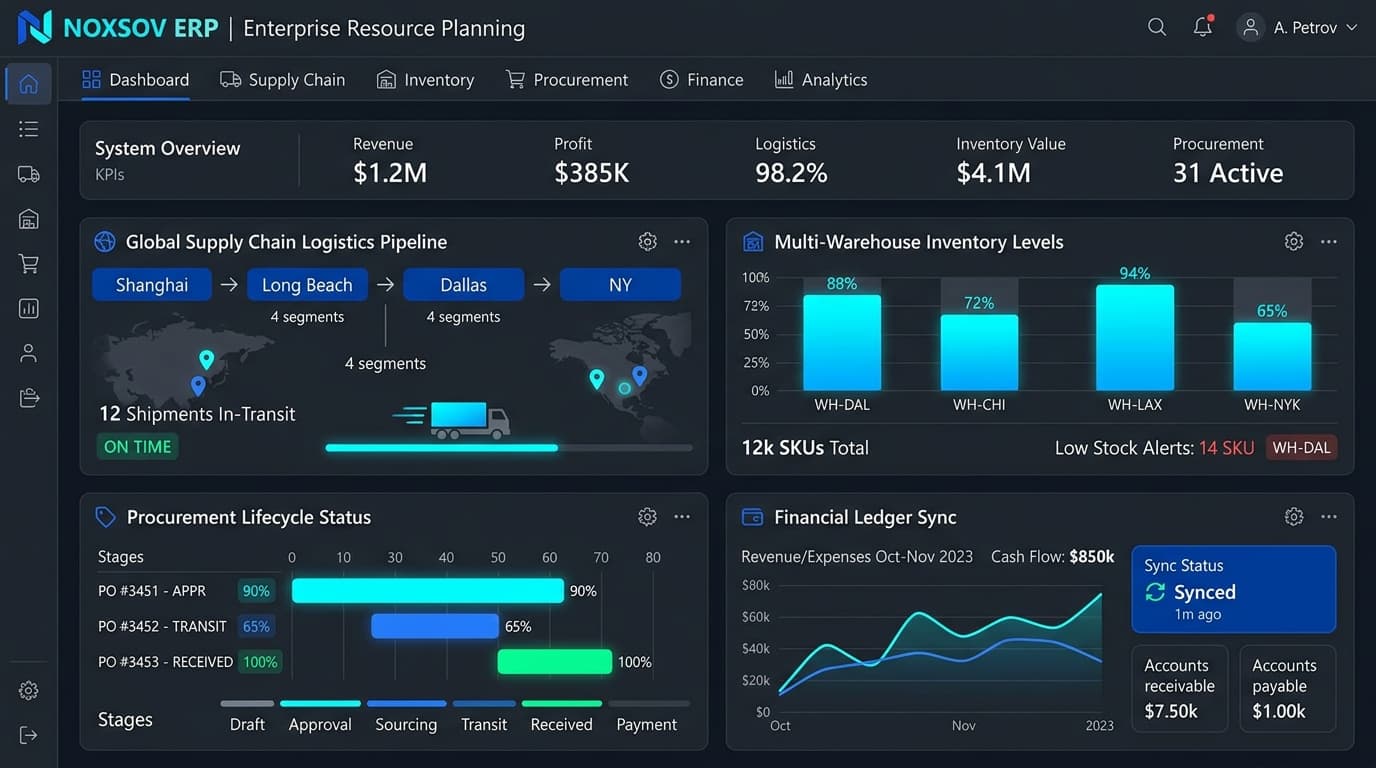1376x768 pixels.
Task: Click the Shanghai route button
Action: (x=152, y=285)
